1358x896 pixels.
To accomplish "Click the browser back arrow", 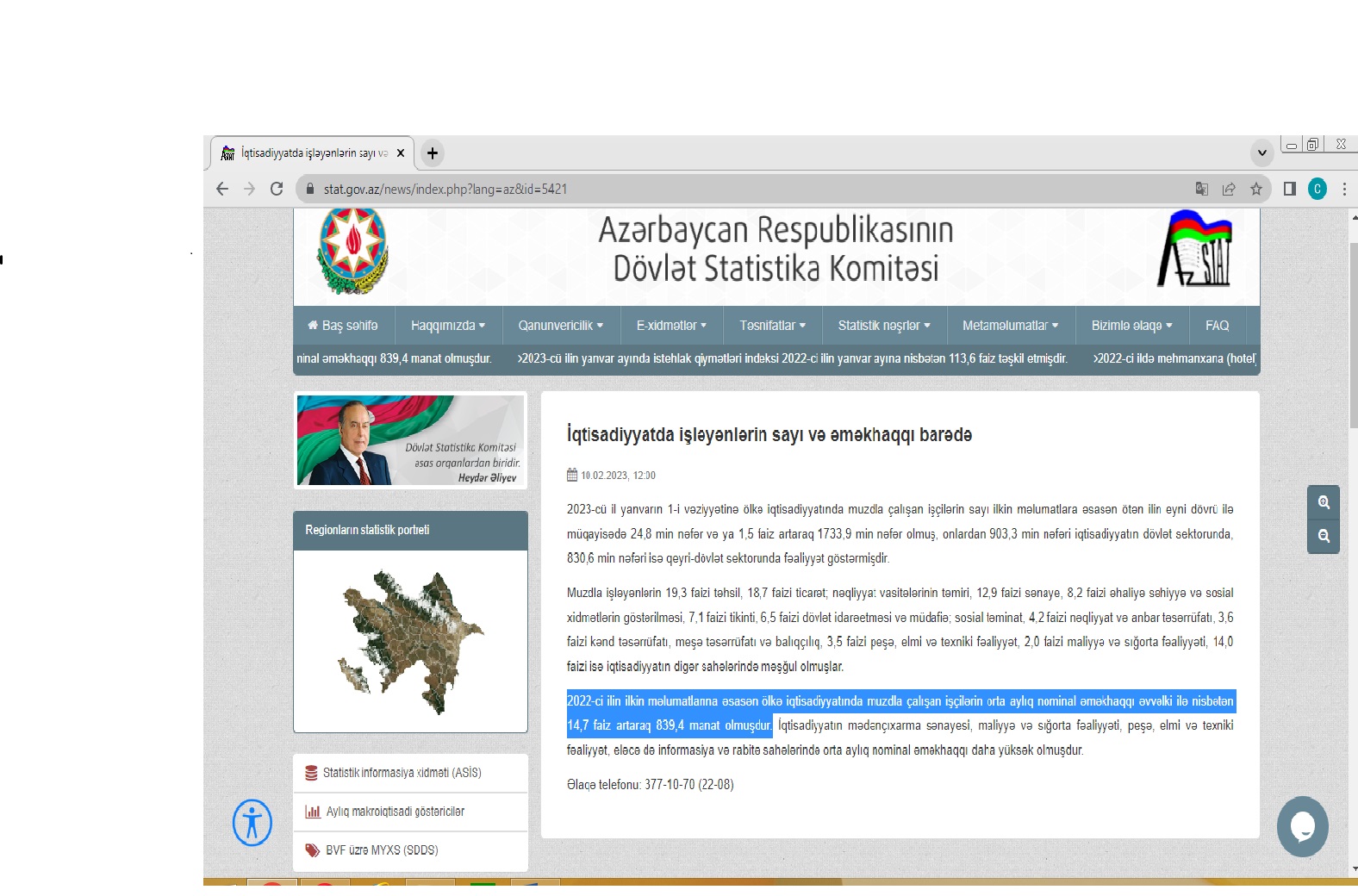I will click(222, 189).
